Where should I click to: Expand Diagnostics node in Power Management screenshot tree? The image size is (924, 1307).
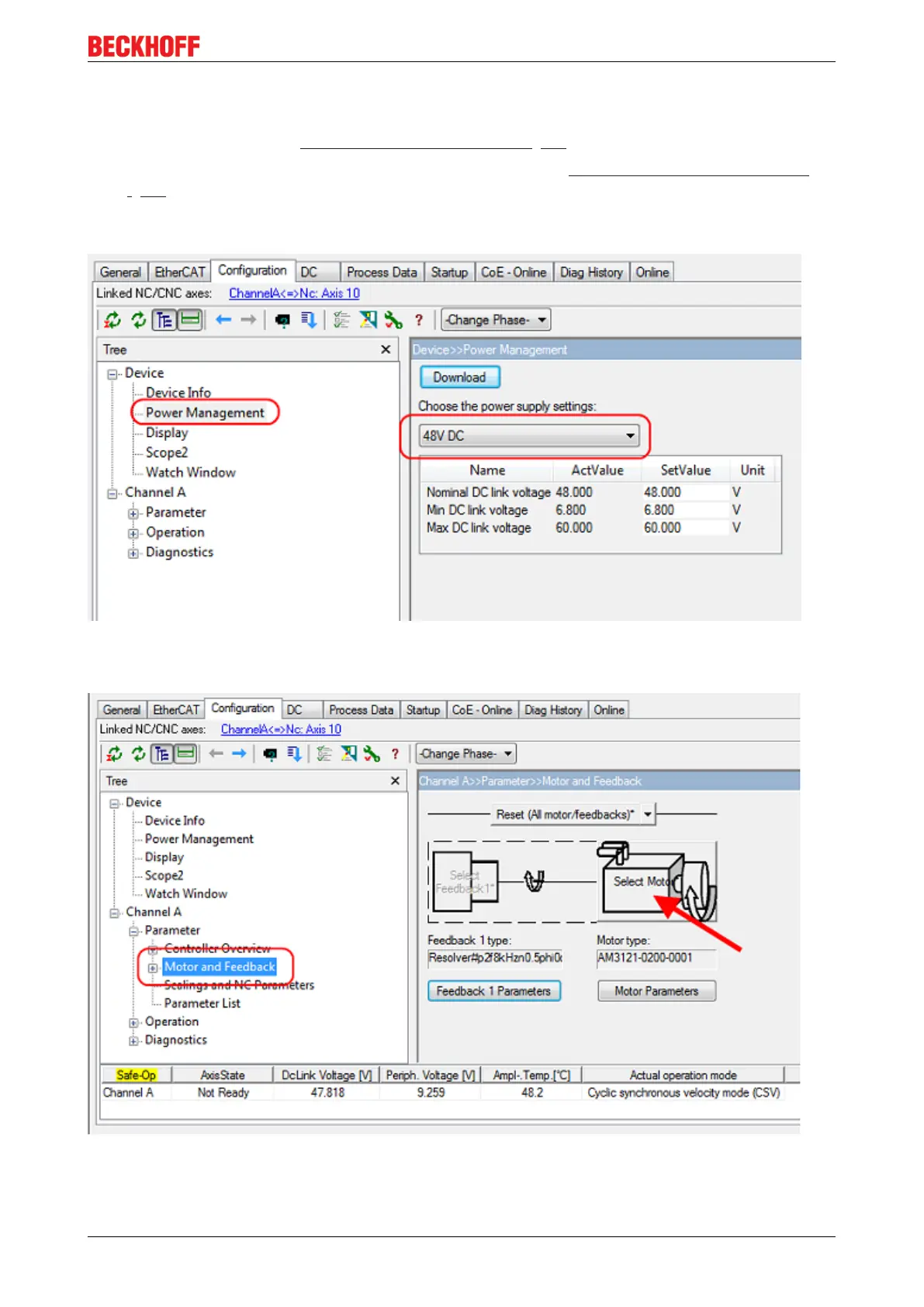(x=133, y=553)
